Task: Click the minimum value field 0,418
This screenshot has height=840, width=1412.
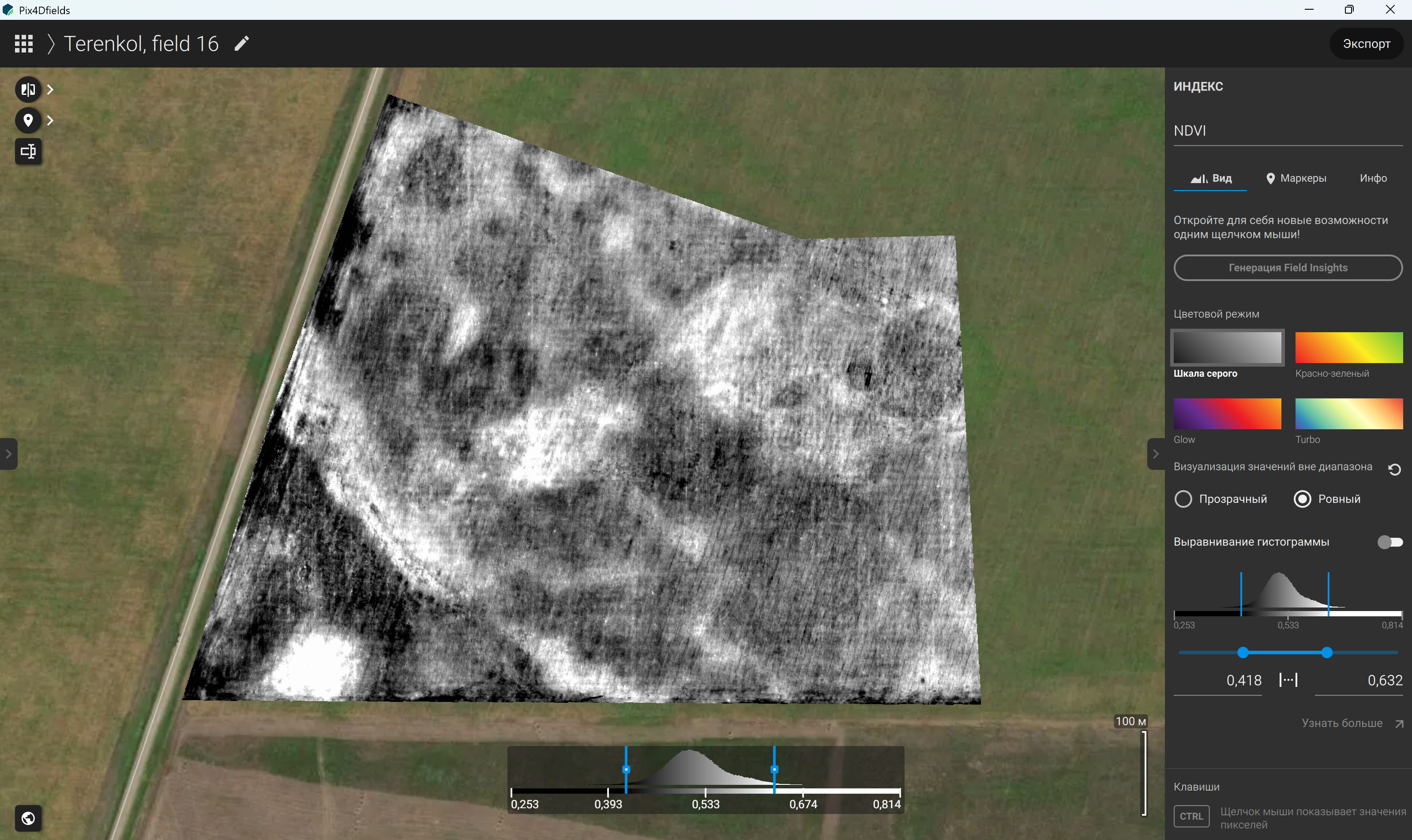Action: click(1218, 680)
